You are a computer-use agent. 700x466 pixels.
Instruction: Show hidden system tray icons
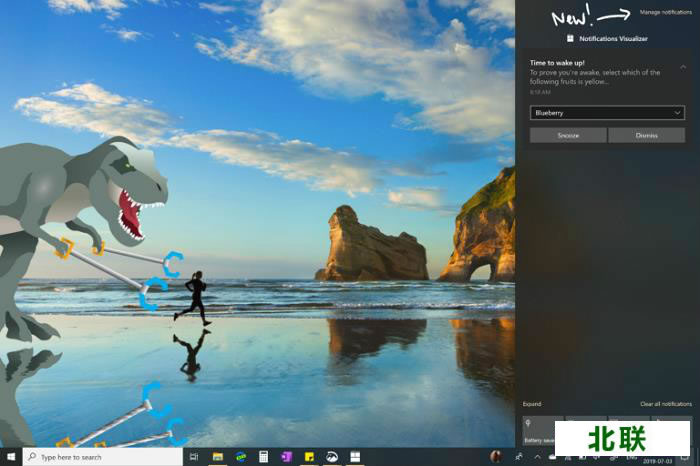537,457
